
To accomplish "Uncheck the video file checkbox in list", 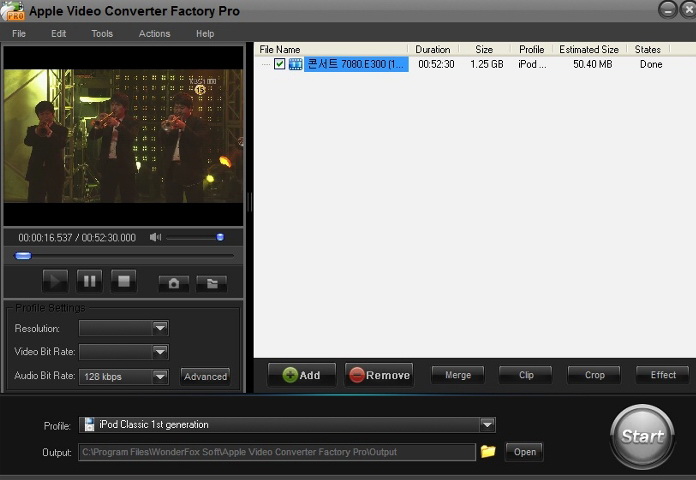I will [x=280, y=65].
